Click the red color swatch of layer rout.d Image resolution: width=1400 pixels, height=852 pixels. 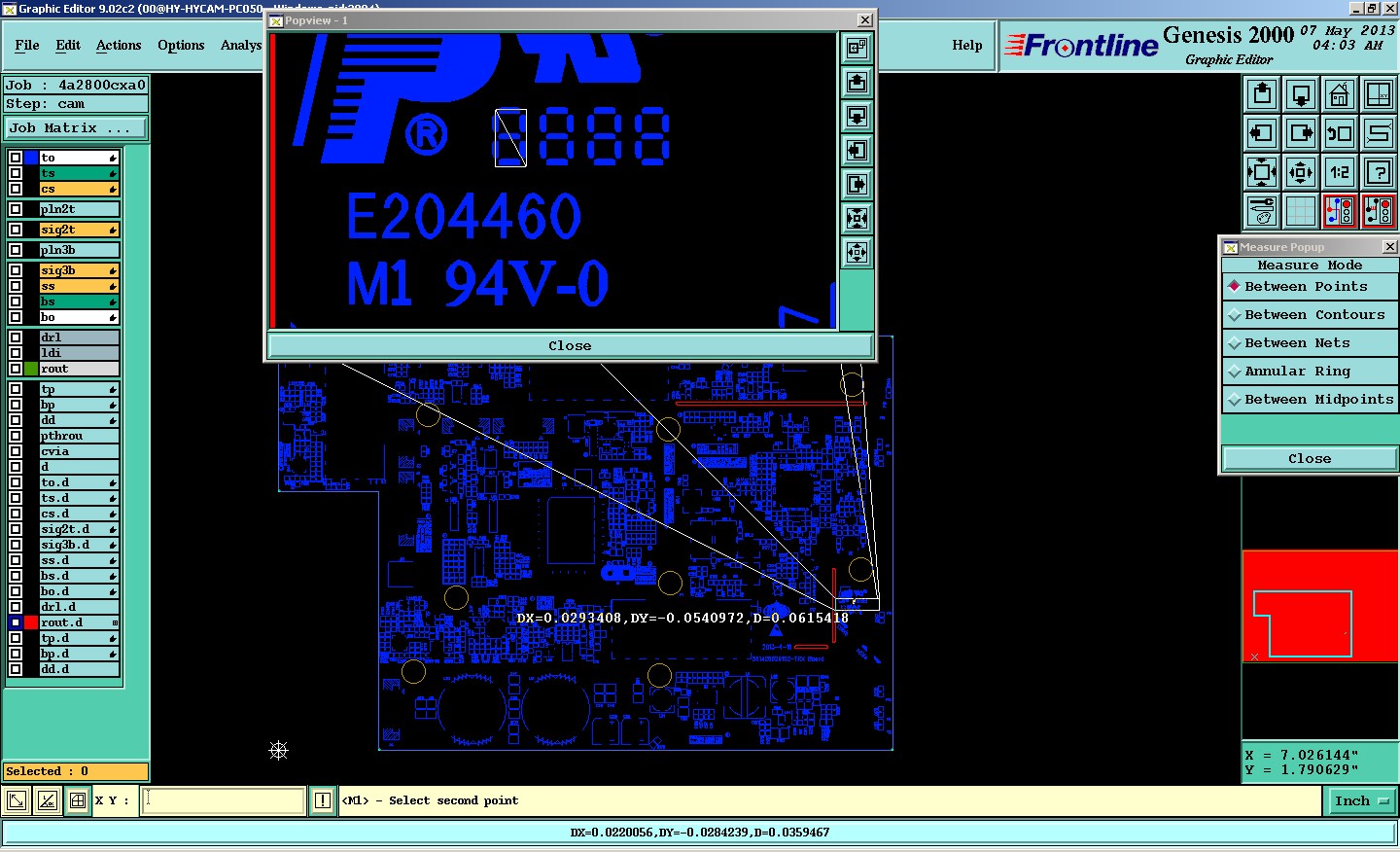[31, 622]
